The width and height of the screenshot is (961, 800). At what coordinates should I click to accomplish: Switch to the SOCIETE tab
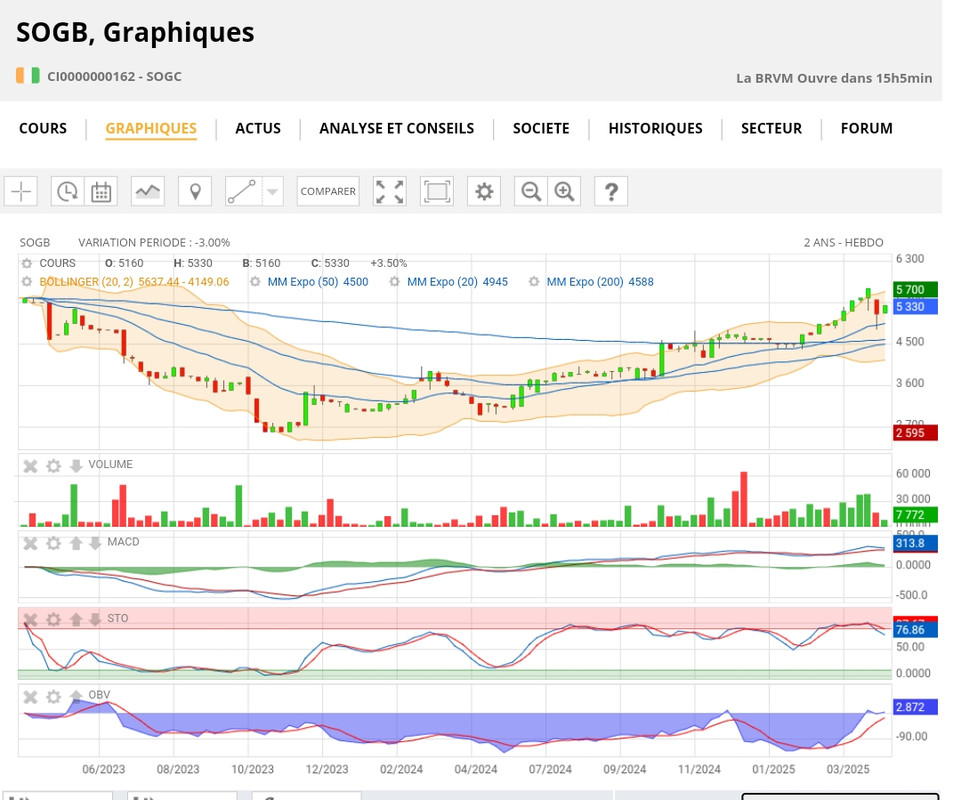pyautogui.click(x=541, y=128)
